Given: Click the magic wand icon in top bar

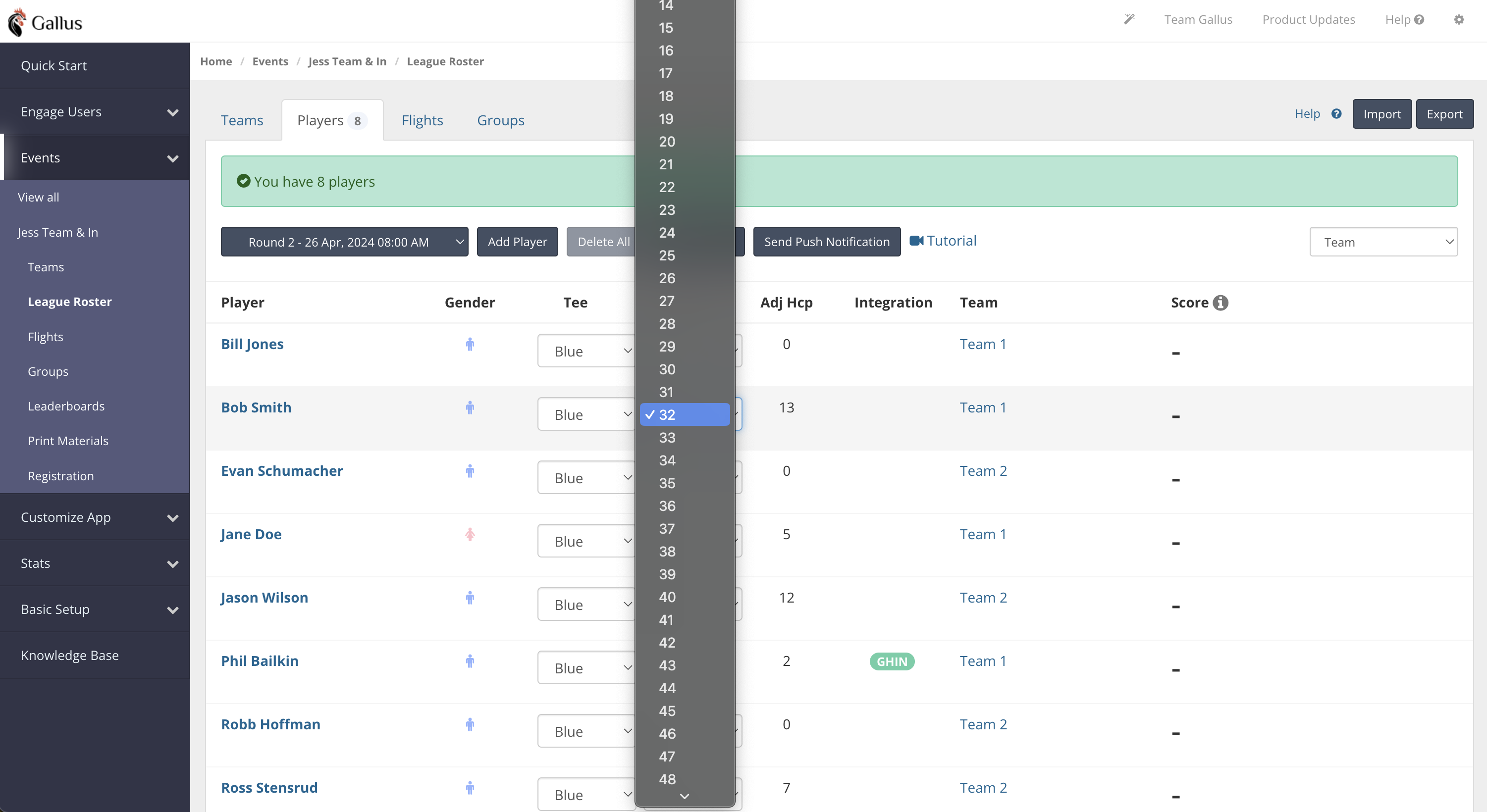Looking at the screenshot, I should [1129, 20].
